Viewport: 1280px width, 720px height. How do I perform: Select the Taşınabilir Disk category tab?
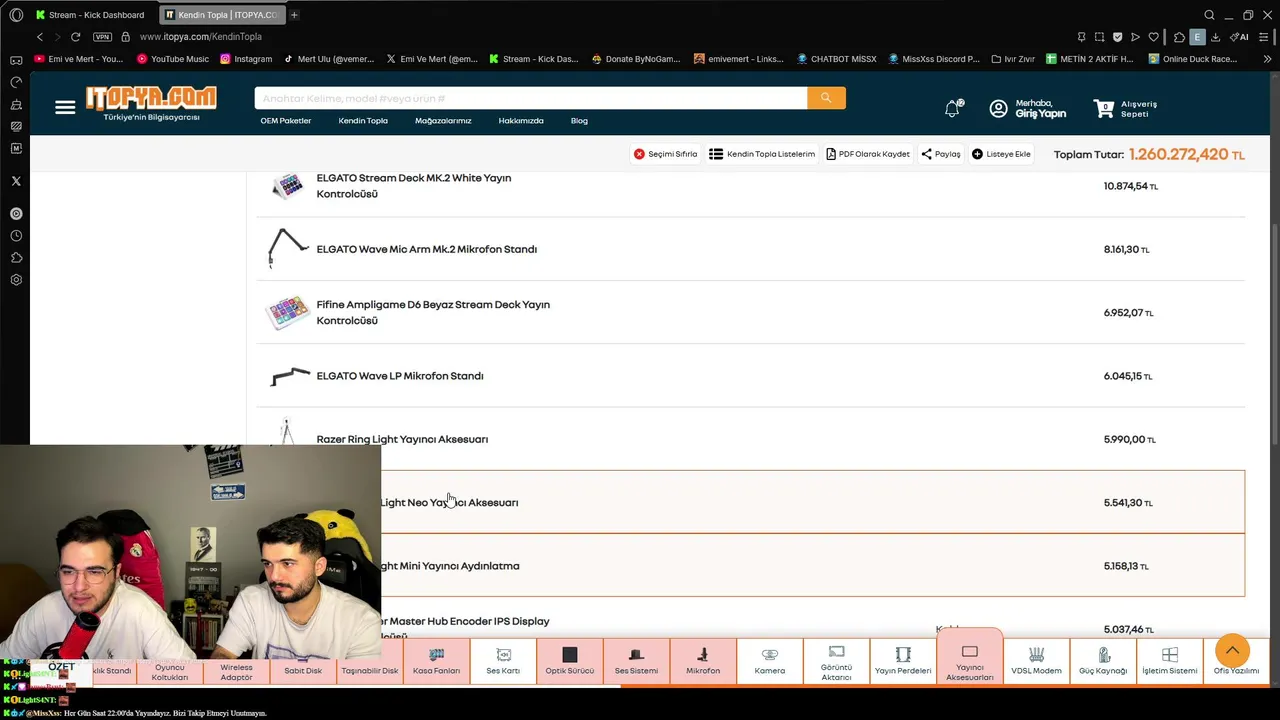(370, 669)
